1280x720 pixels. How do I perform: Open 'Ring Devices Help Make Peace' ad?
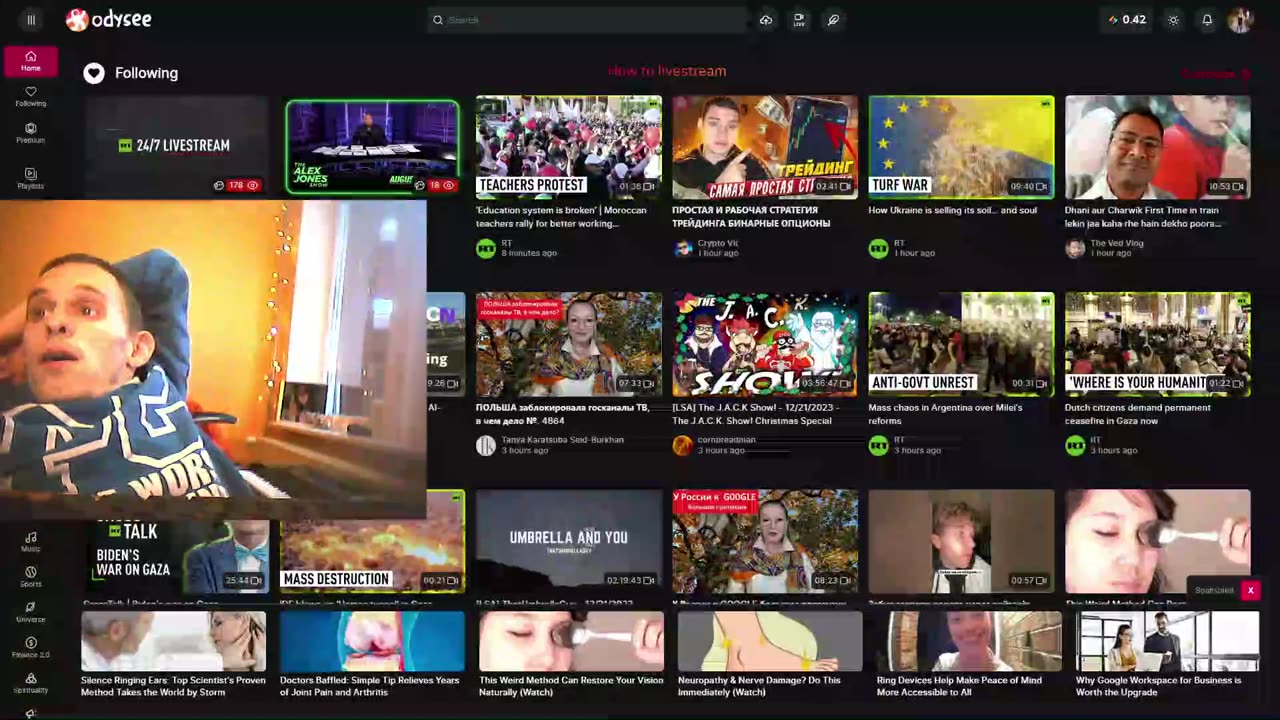tap(968, 655)
